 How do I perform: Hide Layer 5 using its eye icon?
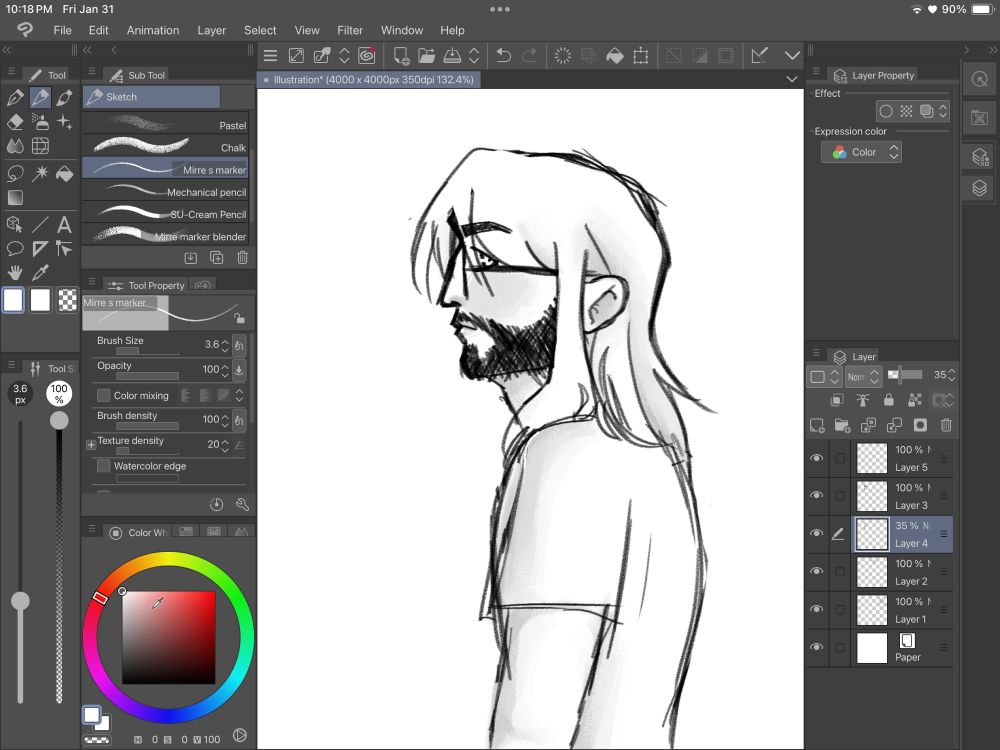(x=817, y=459)
